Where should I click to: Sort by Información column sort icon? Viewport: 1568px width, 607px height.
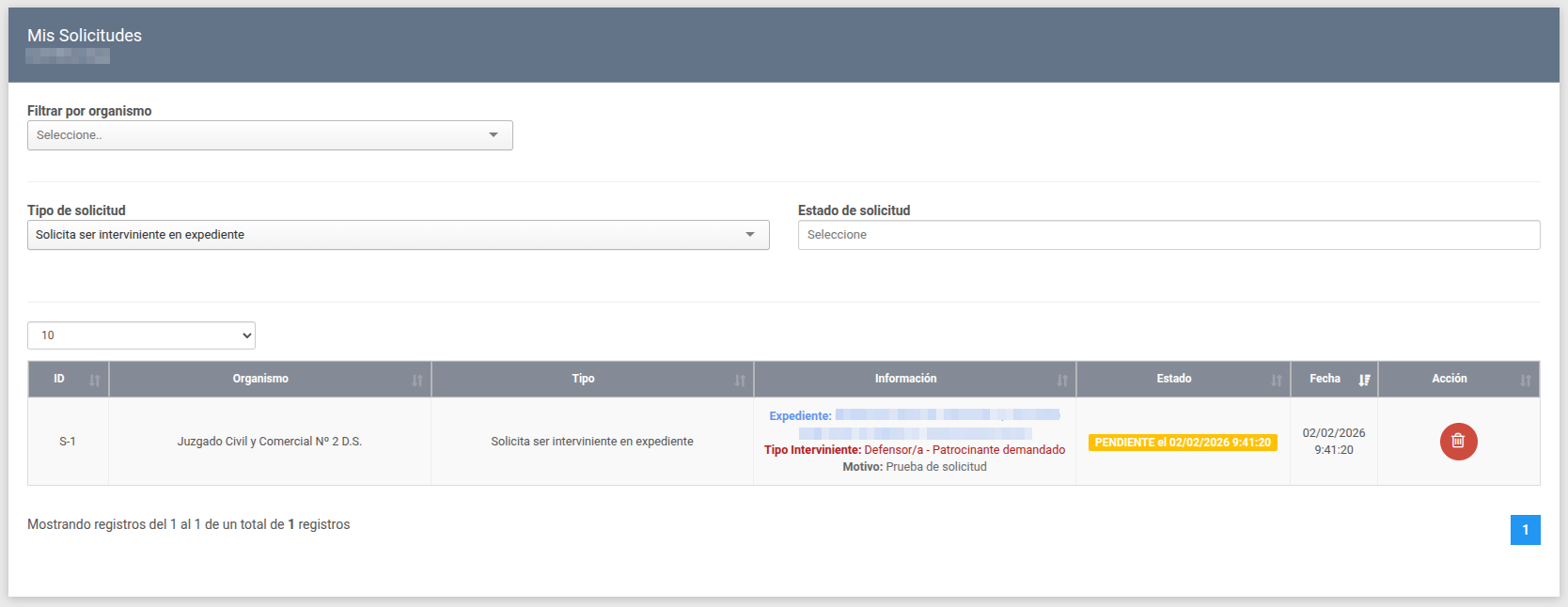point(1062,381)
